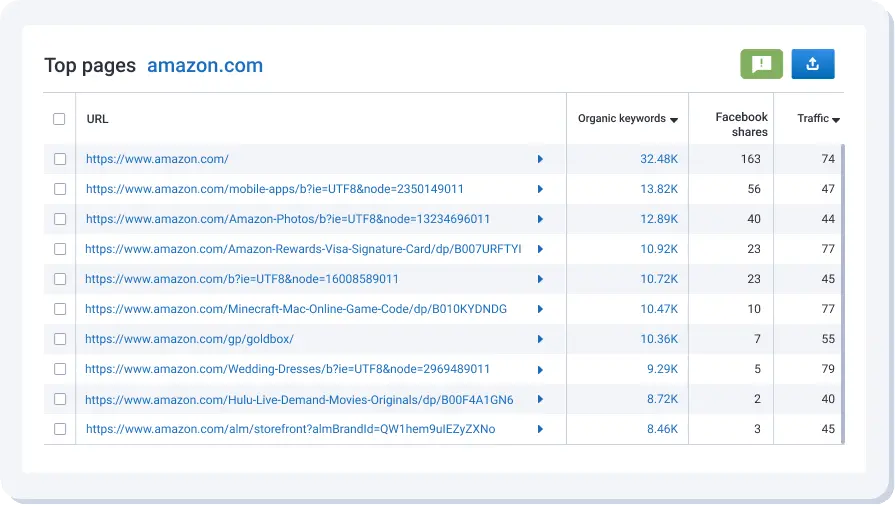Expand arrow beside alm/storefront URL
The height and width of the screenshot is (506, 896).
[540, 429]
